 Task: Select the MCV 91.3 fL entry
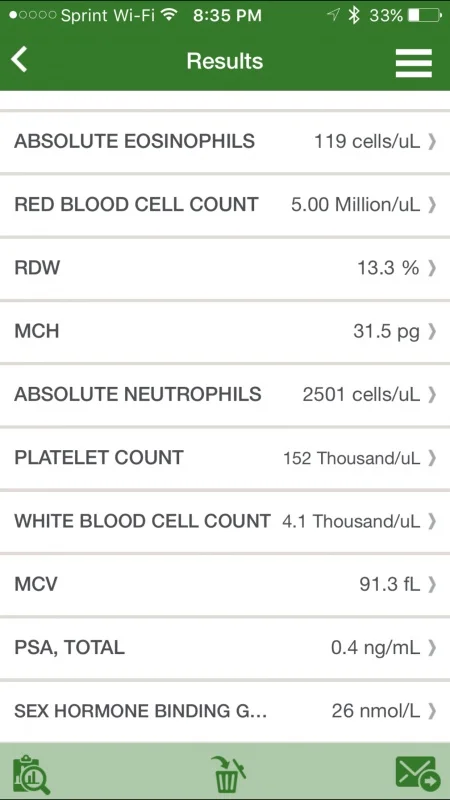[225, 584]
